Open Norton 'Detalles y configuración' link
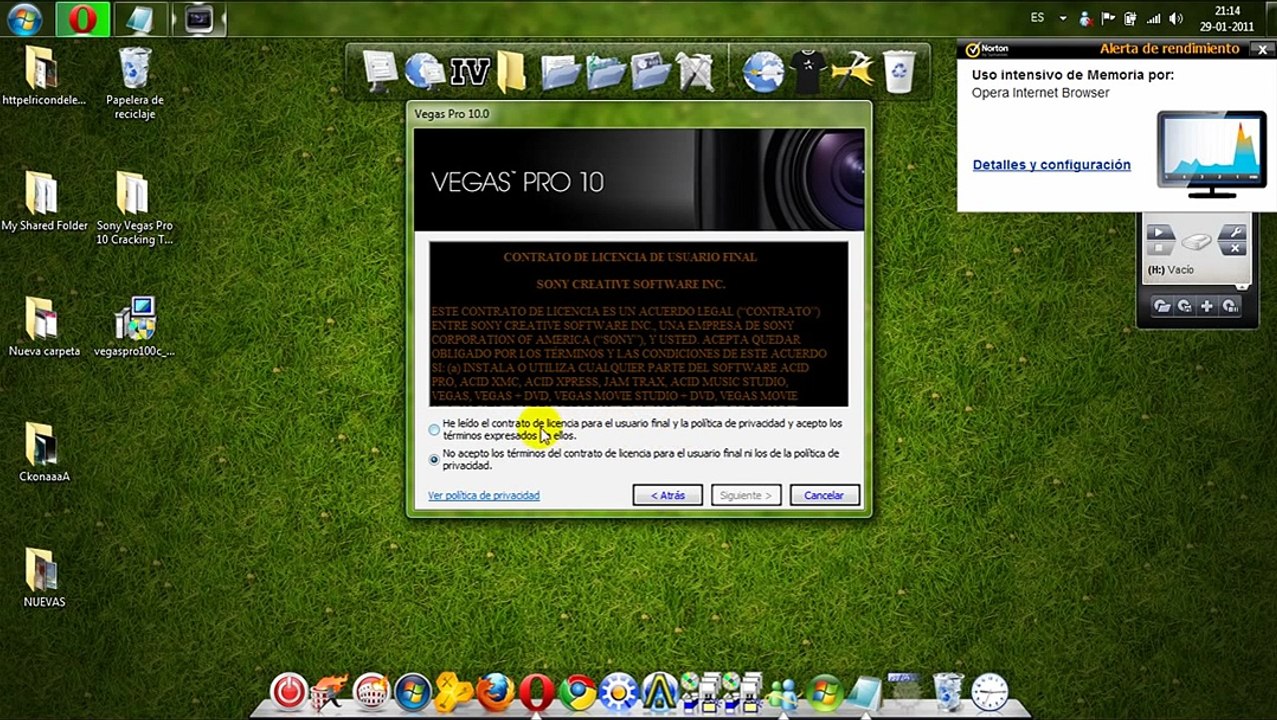This screenshot has width=1277, height=720. 1051,165
